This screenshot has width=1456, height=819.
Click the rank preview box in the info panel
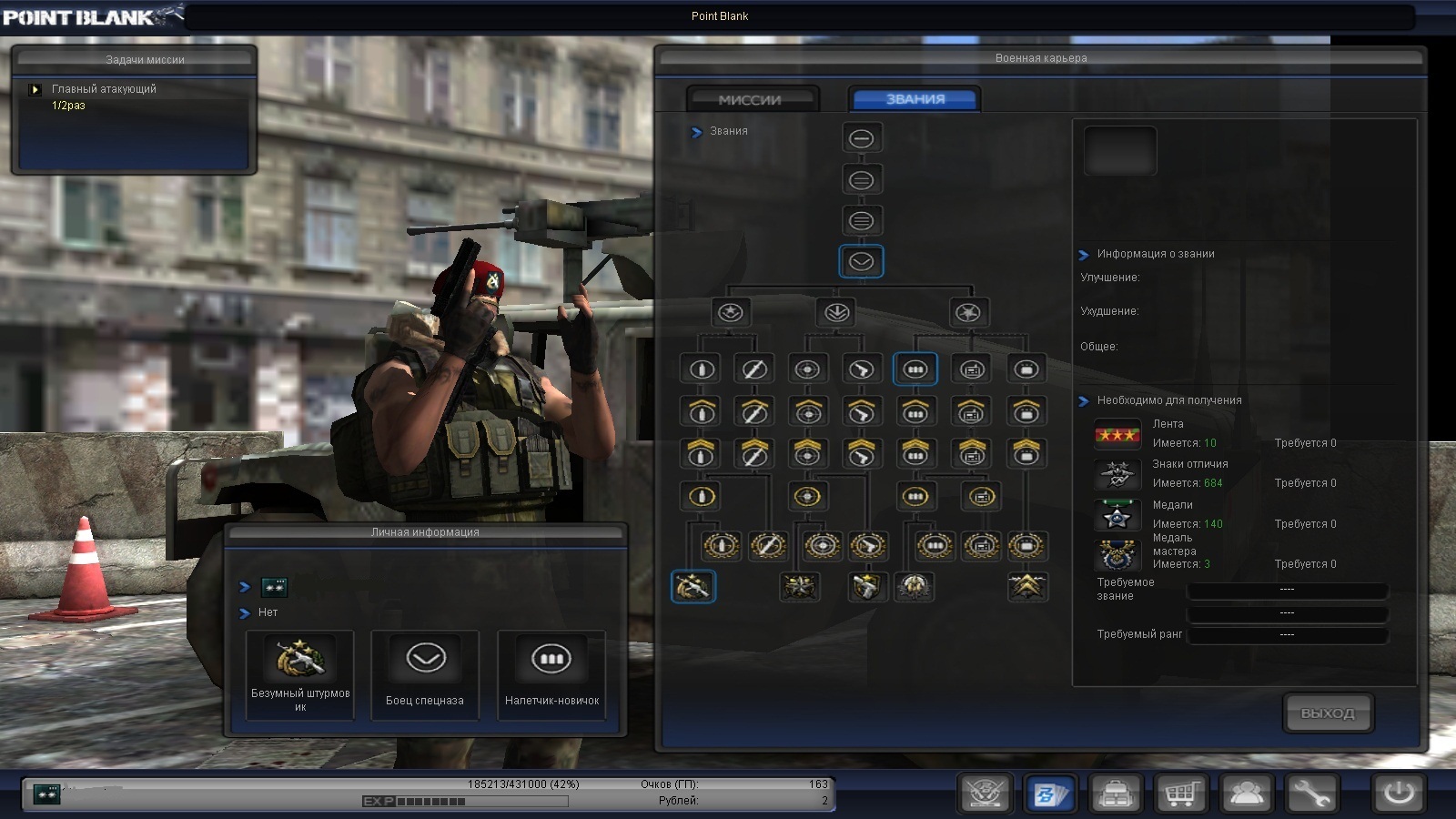coord(1120,150)
